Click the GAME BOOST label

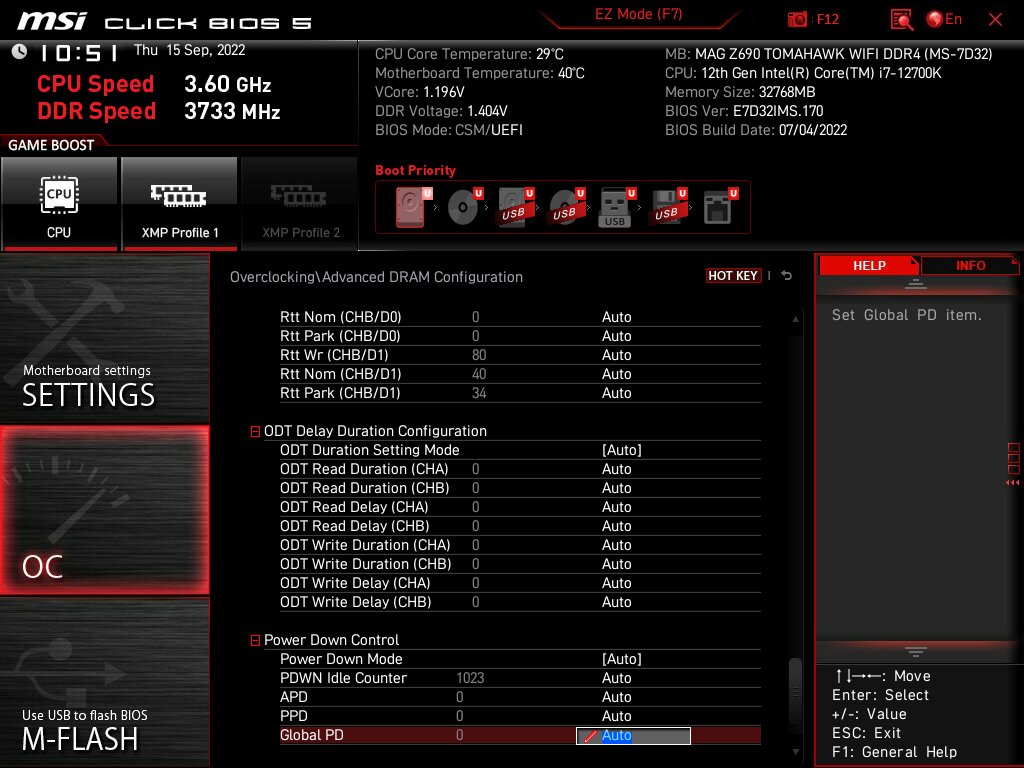[x=51, y=145]
